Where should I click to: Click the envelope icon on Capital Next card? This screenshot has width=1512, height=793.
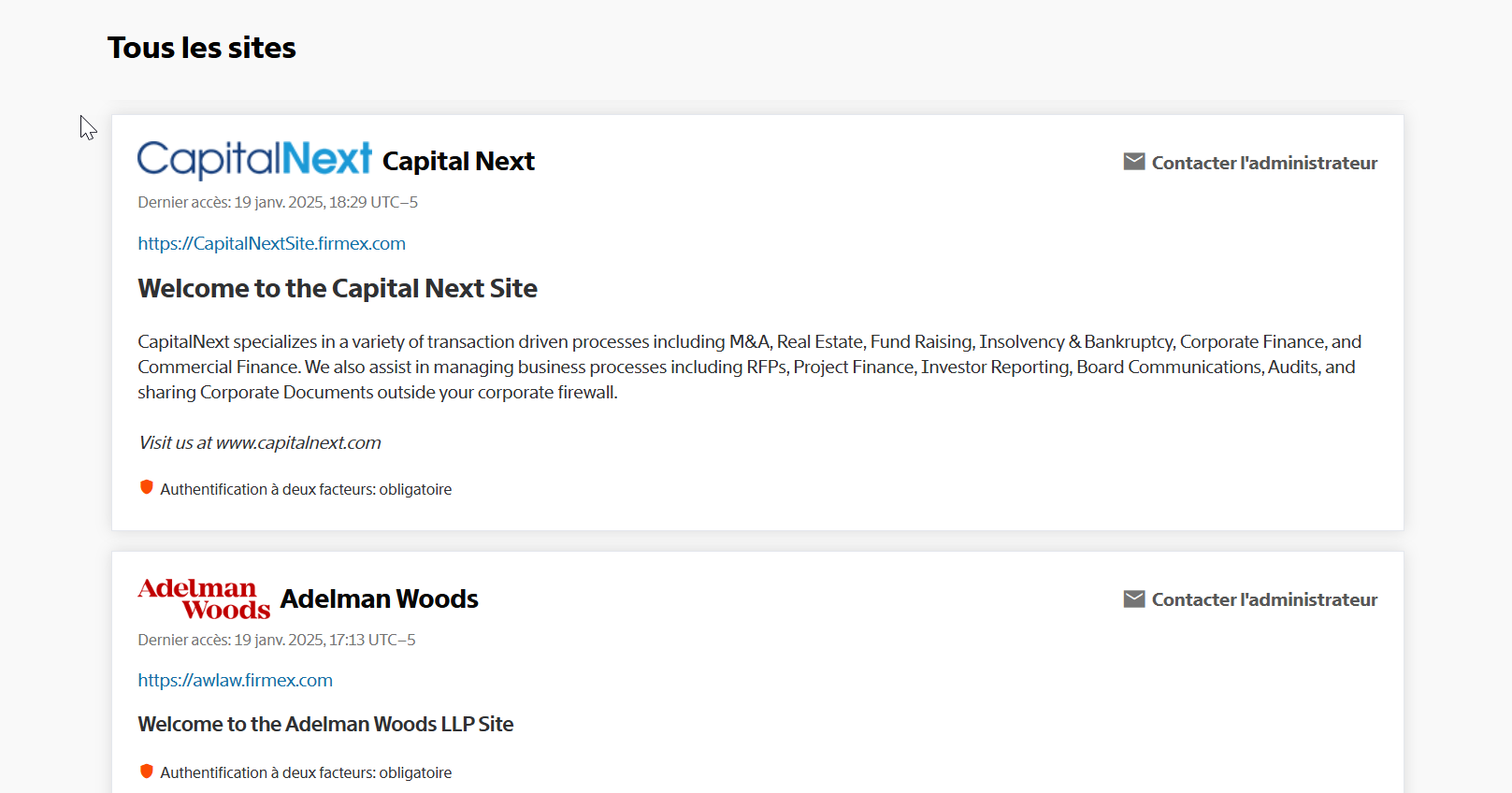[x=1134, y=162]
